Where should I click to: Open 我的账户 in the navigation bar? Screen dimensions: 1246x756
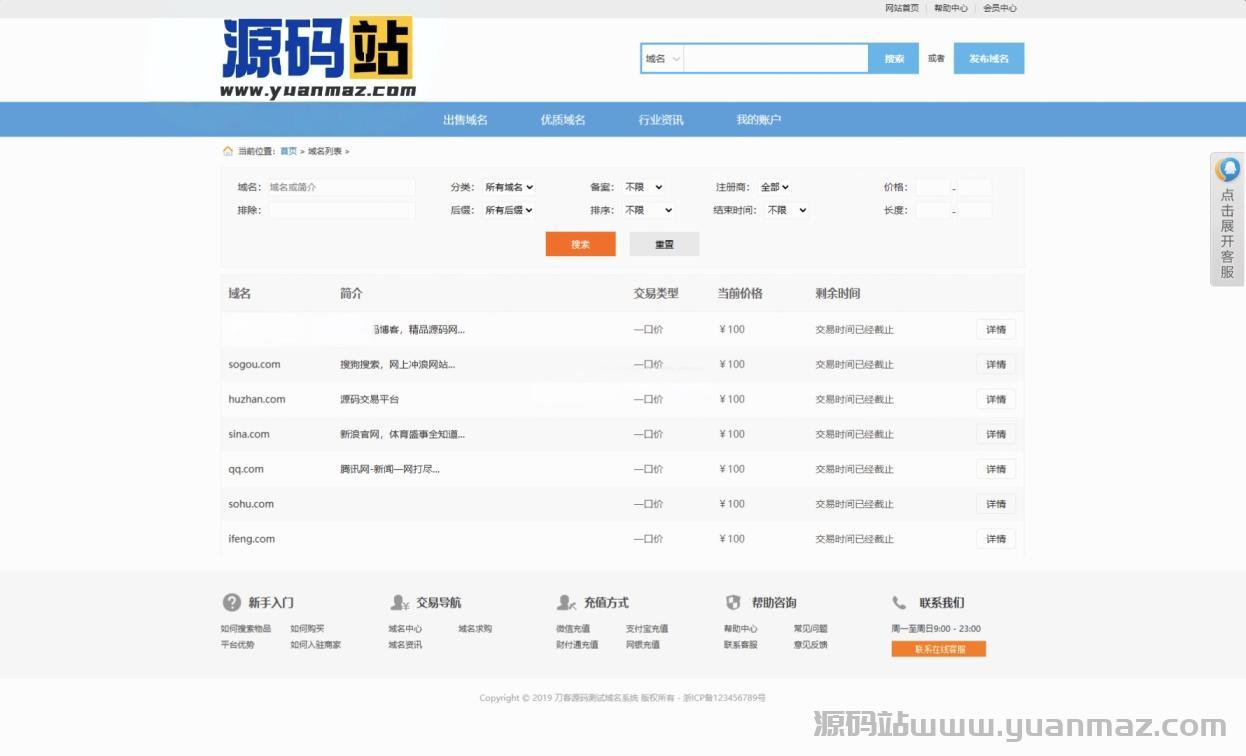(x=758, y=120)
